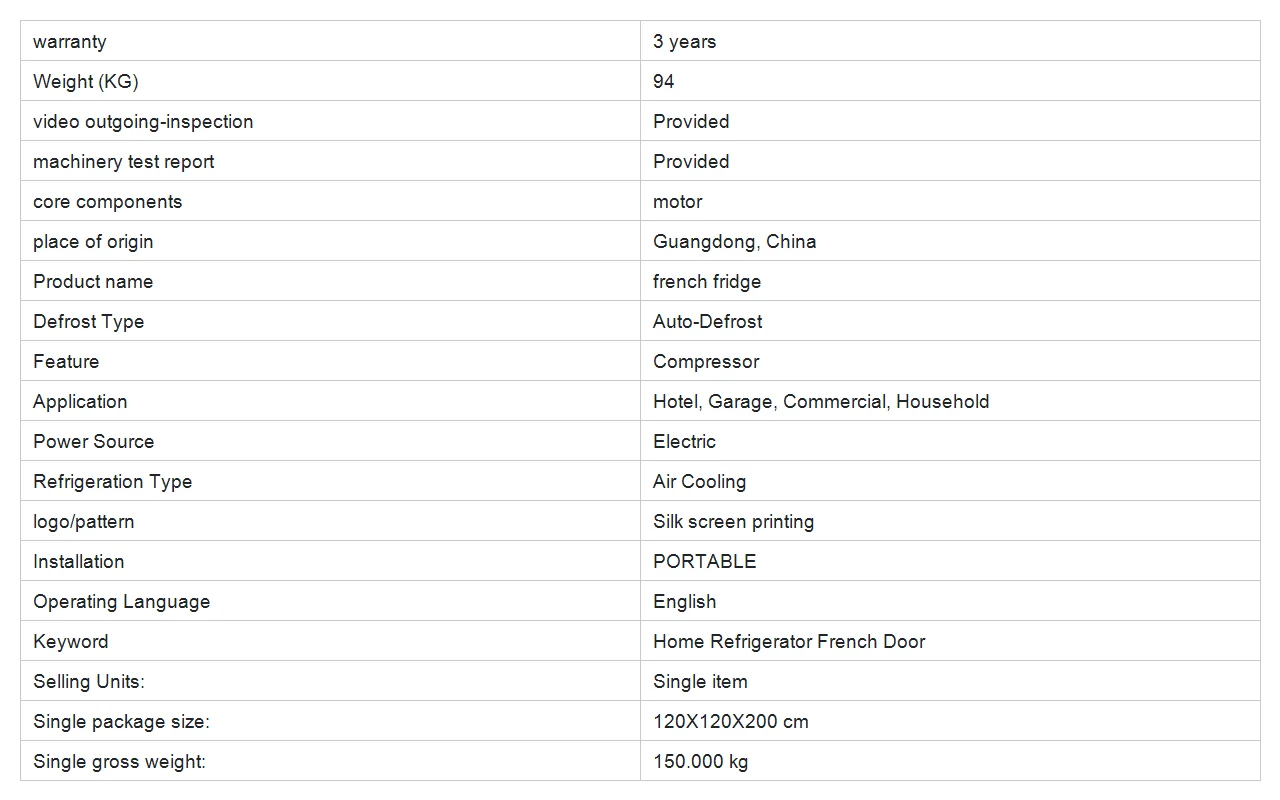Click the weight value "94"
Viewport: 1280px width, 800px height.
click(664, 81)
